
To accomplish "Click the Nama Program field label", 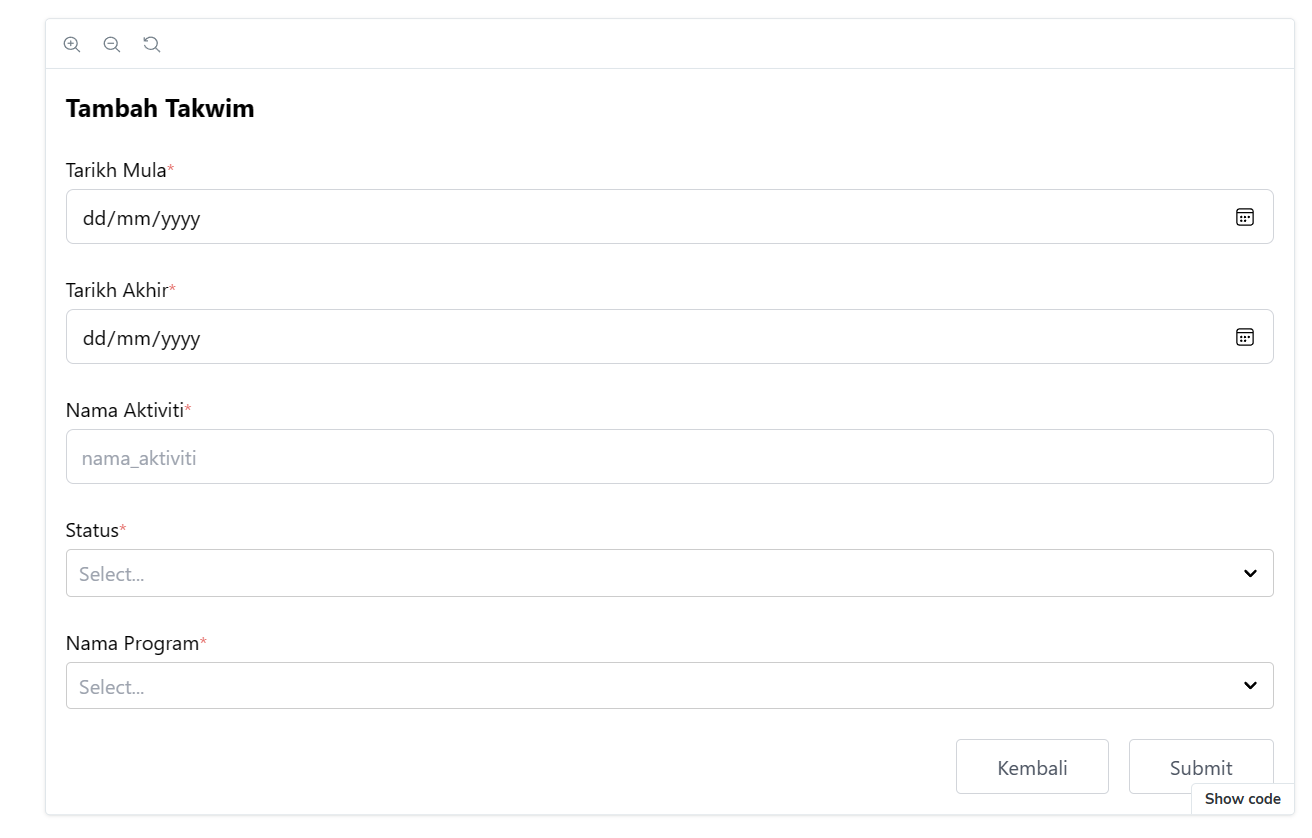I will [x=132, y=643].
